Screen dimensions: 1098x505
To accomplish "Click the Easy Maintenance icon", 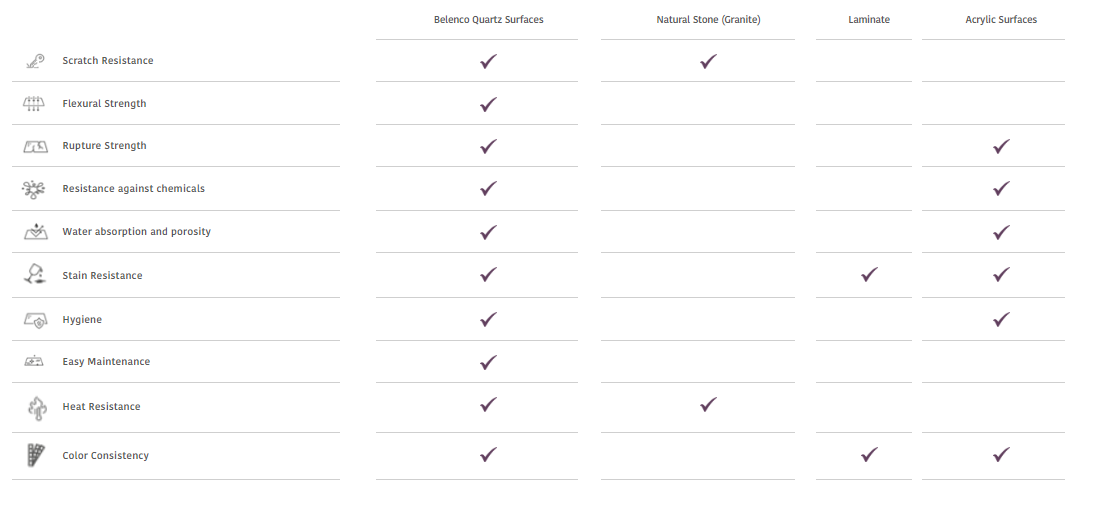I will [34, 361].
